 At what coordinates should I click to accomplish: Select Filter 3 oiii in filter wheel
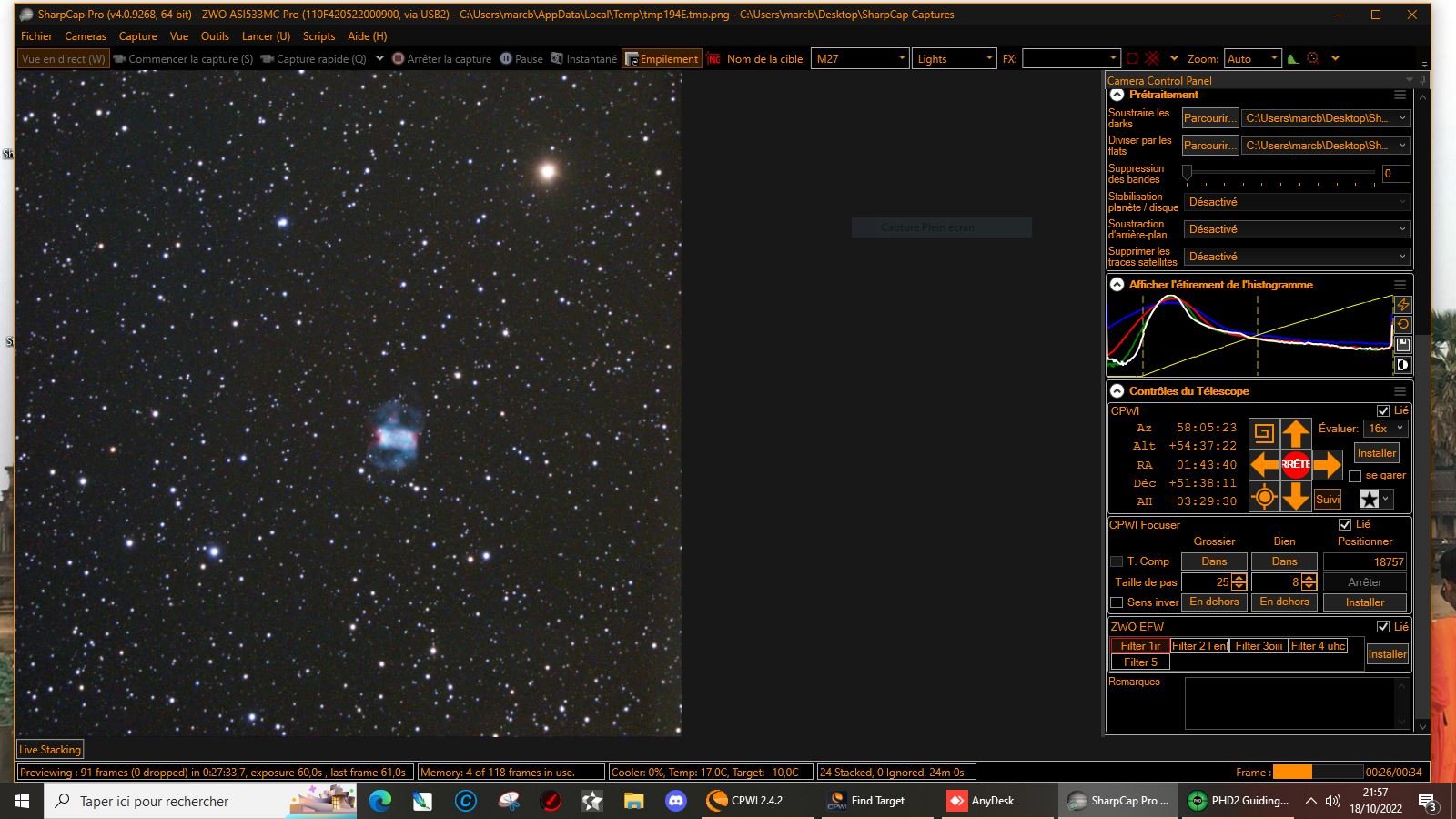(x=1259, y=646)
